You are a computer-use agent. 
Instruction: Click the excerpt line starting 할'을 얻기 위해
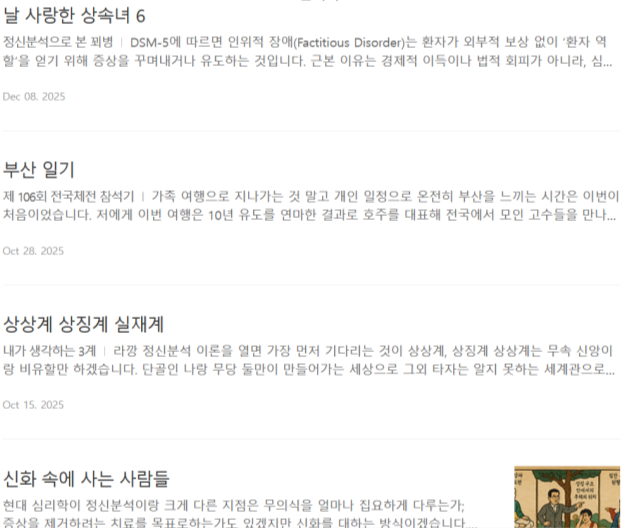[307, 61]
